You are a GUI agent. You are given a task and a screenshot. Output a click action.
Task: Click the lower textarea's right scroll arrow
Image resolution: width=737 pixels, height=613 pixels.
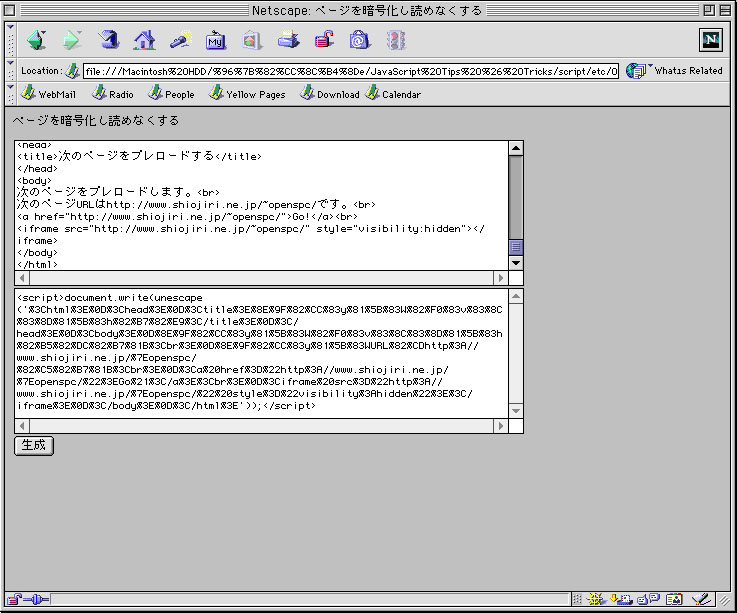[501, 426]
